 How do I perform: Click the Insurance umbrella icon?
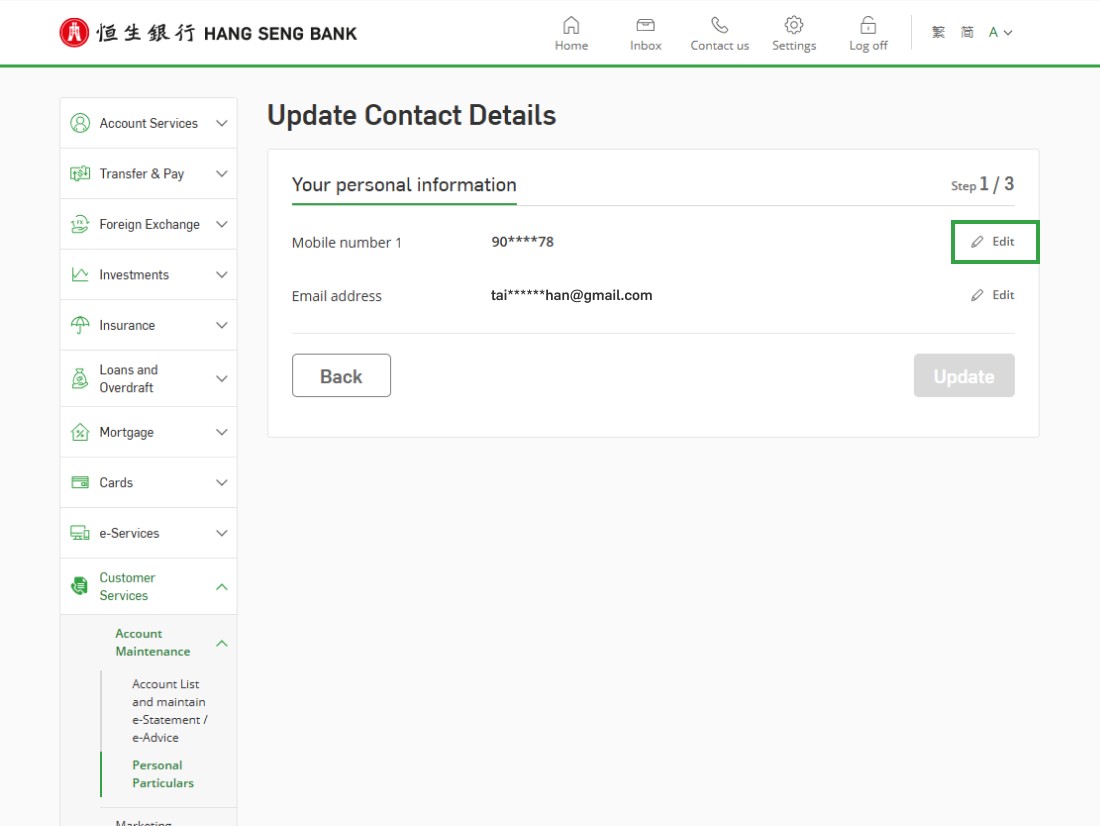tap(80, 325)
